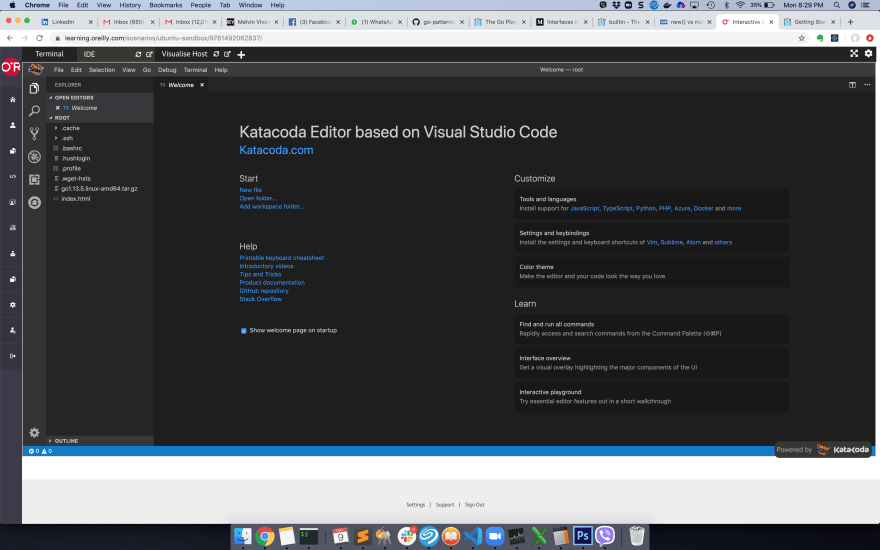Image resolution: width=880 pixels, height=550 pixels.
Task: Open Photoshop from the macOS dock
Action: [x=583, y=537]
